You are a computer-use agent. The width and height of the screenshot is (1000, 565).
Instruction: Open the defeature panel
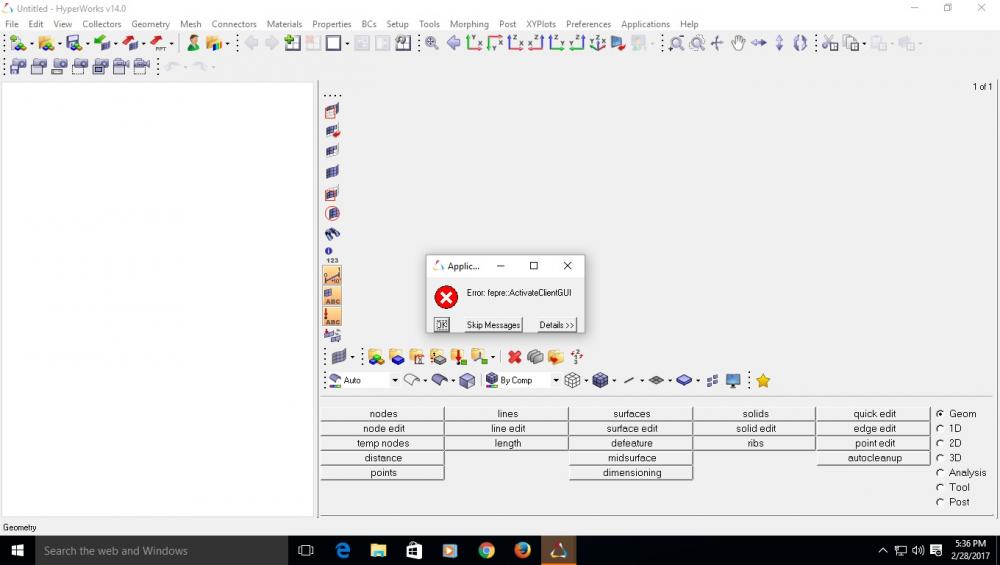(631, 443)
